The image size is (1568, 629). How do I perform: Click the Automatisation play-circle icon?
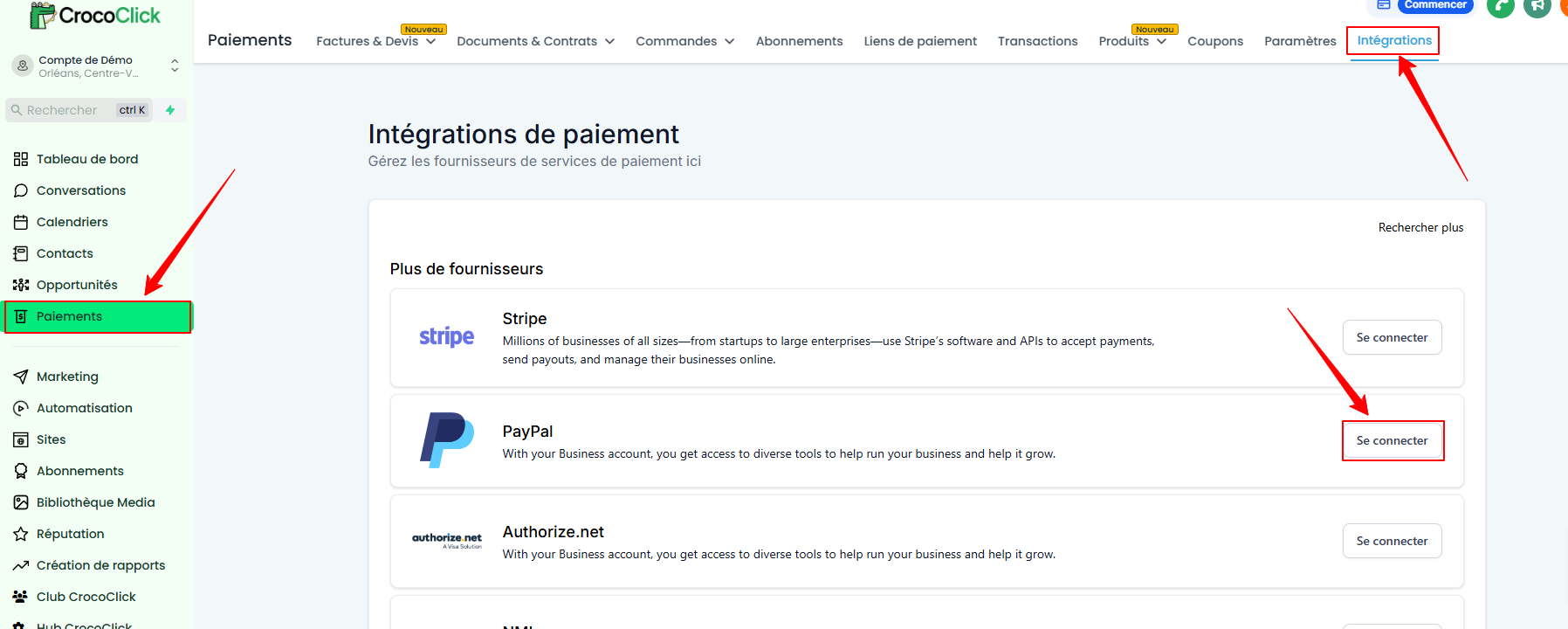pyautogui.click(x=21, y=408)
